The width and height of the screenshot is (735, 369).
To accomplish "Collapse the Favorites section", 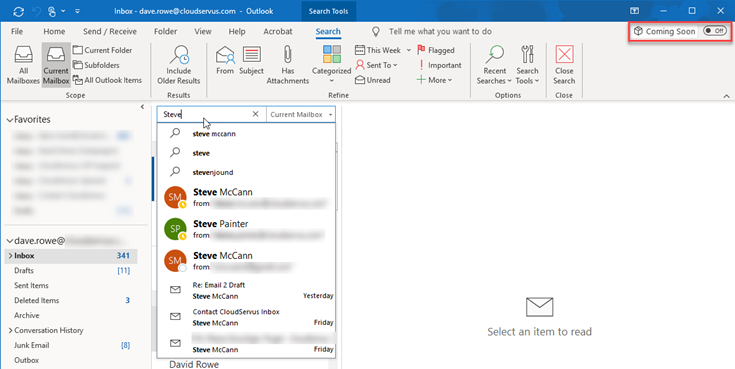I will tap(9, 120).
